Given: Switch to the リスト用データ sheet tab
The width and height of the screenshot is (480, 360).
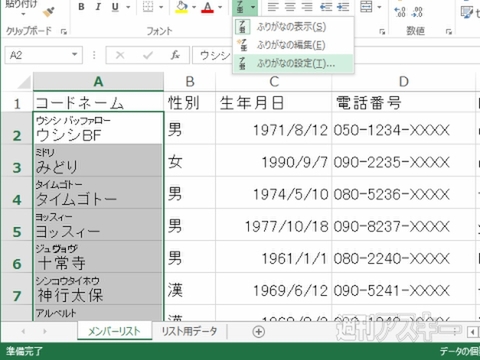Looking at the screenshot, I should click(x=189, y=331).
